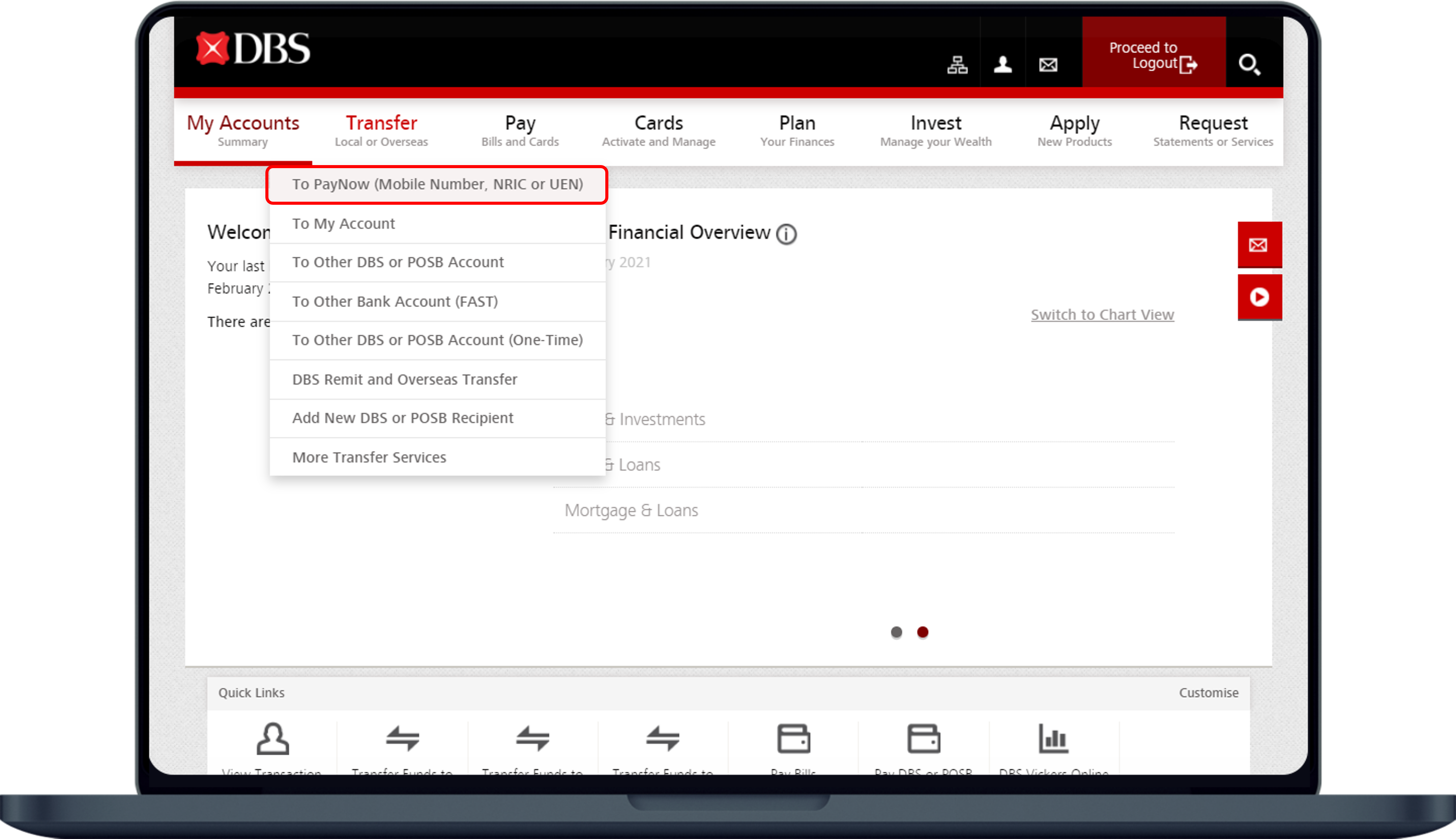The width and height of the screenshot is (1456, 839).
Task: Click the first Transfer Funds arrows icon
Action: (402, 739)
